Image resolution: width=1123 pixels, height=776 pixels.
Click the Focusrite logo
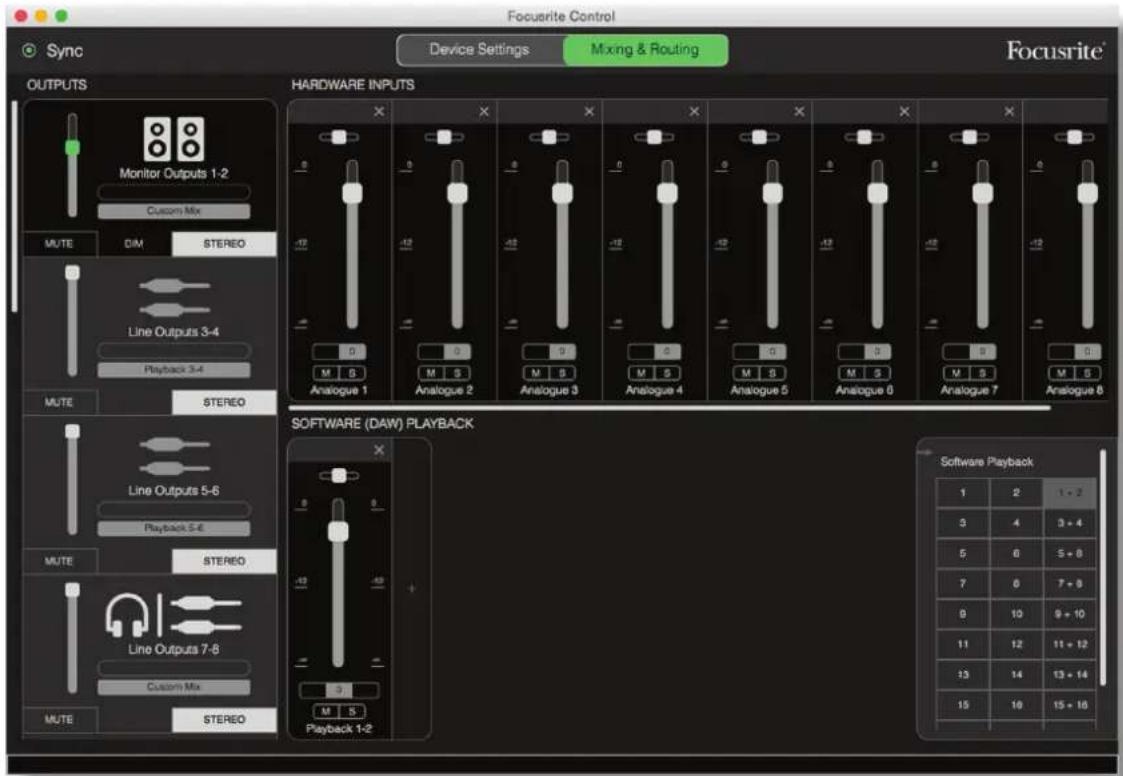tap(1055, 50)
